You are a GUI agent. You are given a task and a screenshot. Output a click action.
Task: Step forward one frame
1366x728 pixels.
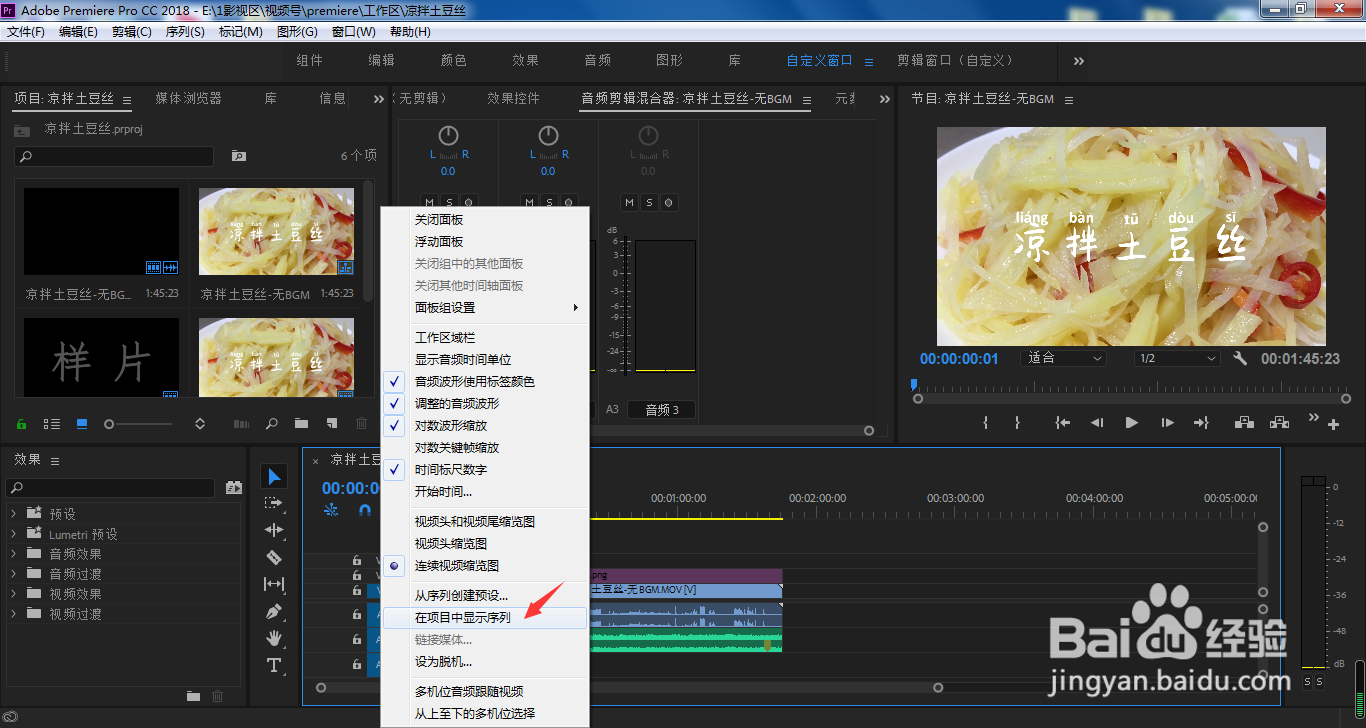(1167, 423)
